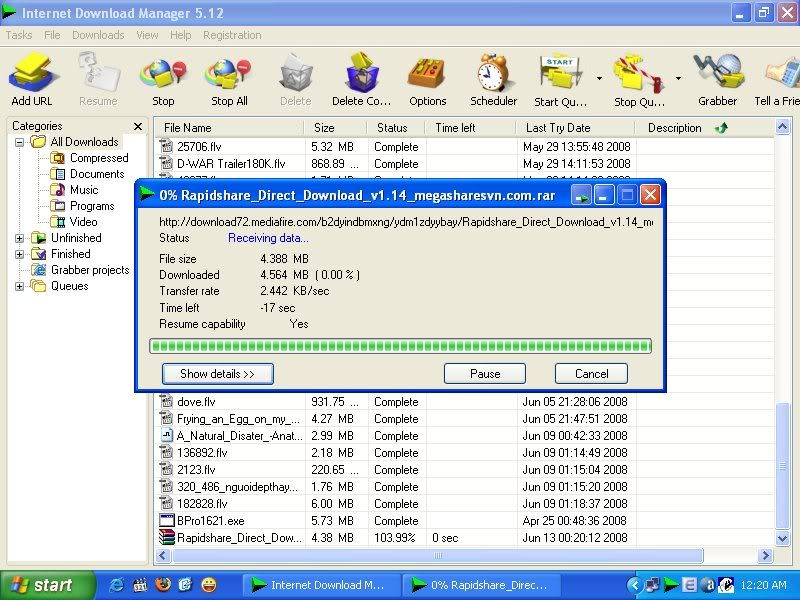The height and width of the screenshot is (600, 800).
Task: Collapse the All Downloads tree node
Action: tap(19, 142)
